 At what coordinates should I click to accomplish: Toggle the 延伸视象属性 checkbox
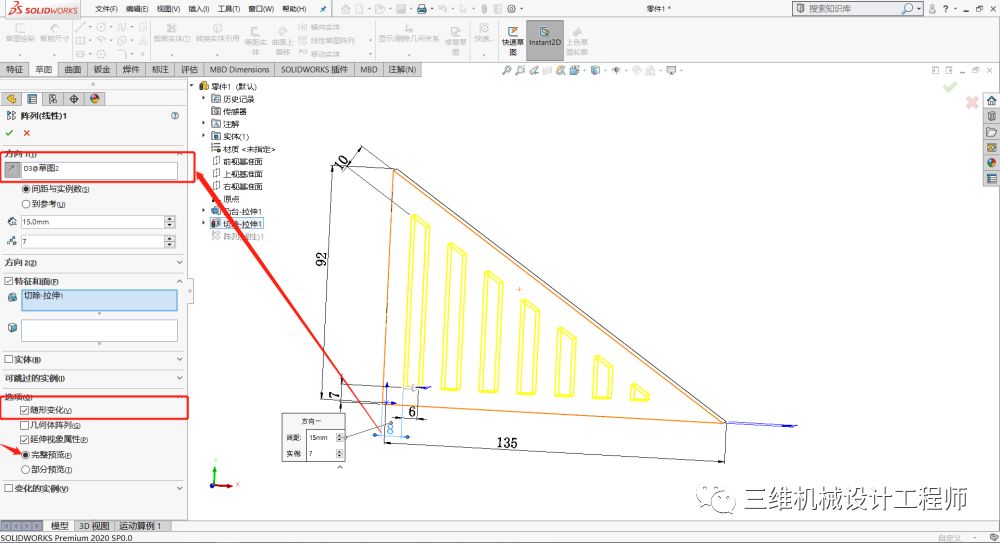pos(24,440)
